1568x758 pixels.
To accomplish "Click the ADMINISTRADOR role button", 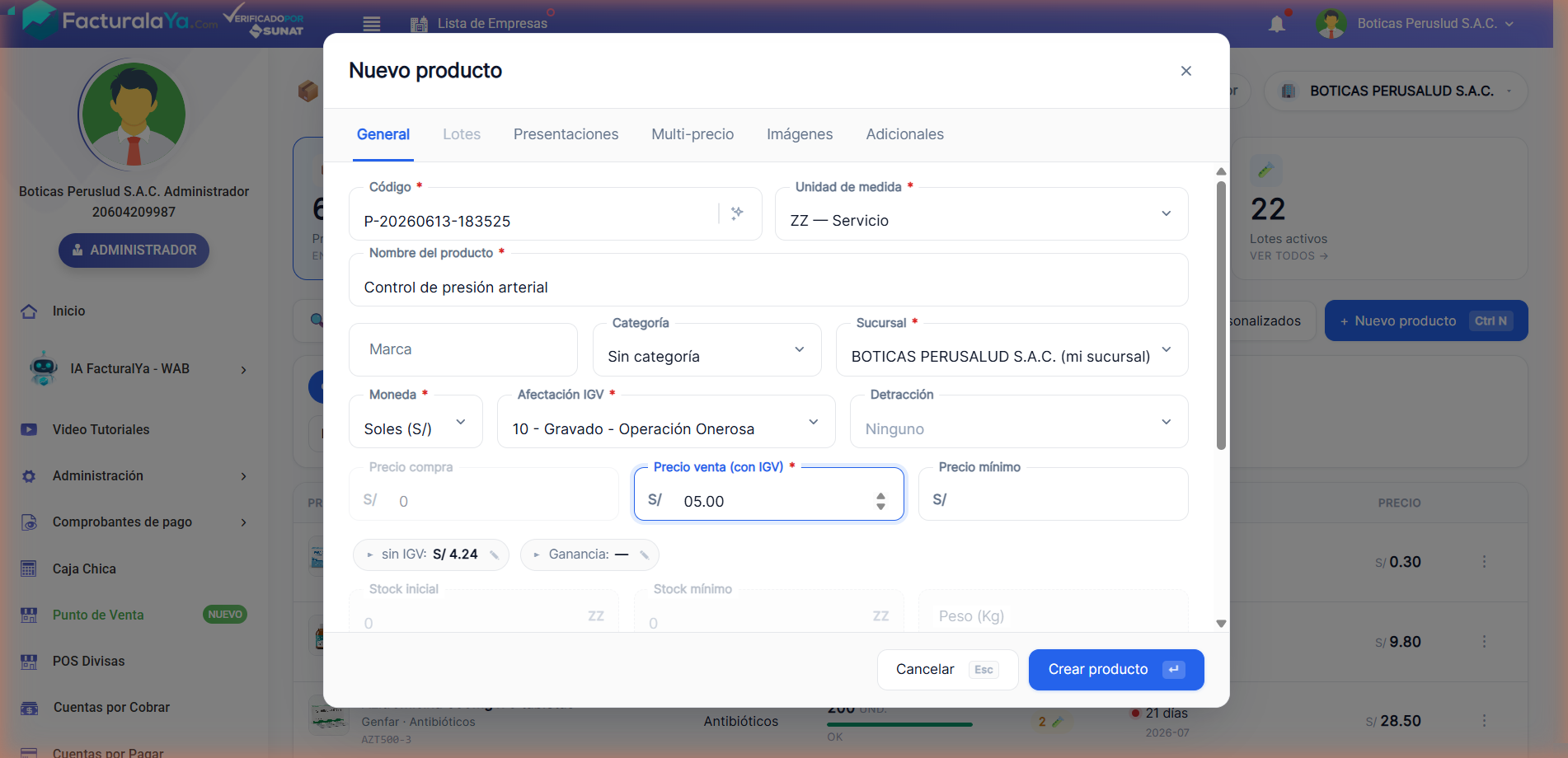I will pyautogui.click(x=134, y=250).
